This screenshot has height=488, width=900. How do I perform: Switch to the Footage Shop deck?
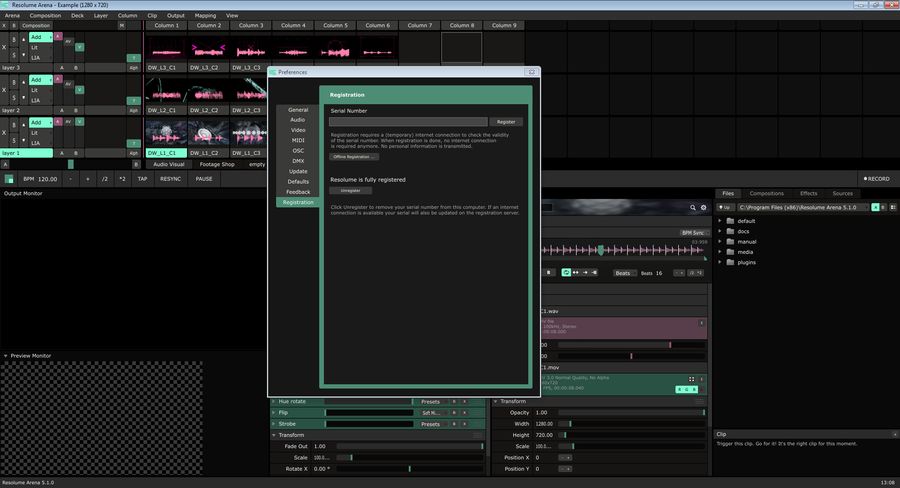click(x=217, y=164)
